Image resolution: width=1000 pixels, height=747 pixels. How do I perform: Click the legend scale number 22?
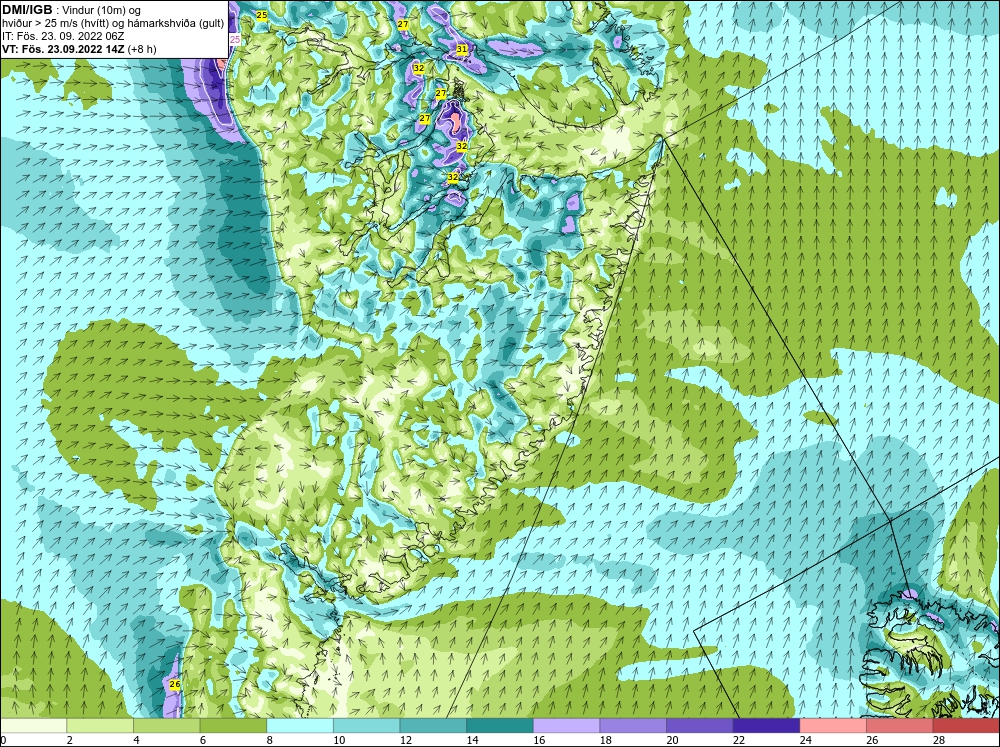click(739, 740)
